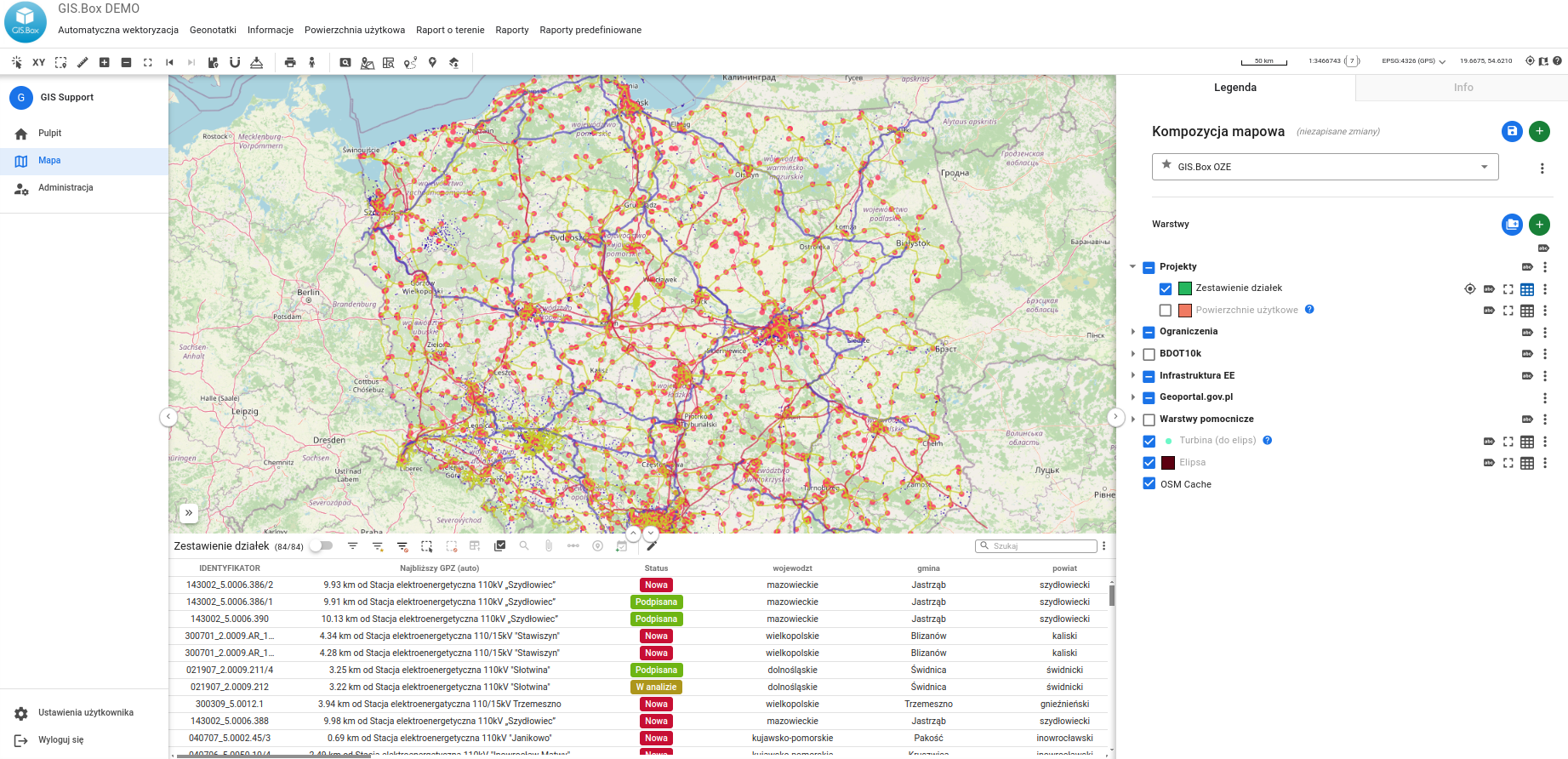Image resolution: width=1568 pixels, height=759 pixels.
Task: Click the add layer group icon
Action: click(1511, 225)
